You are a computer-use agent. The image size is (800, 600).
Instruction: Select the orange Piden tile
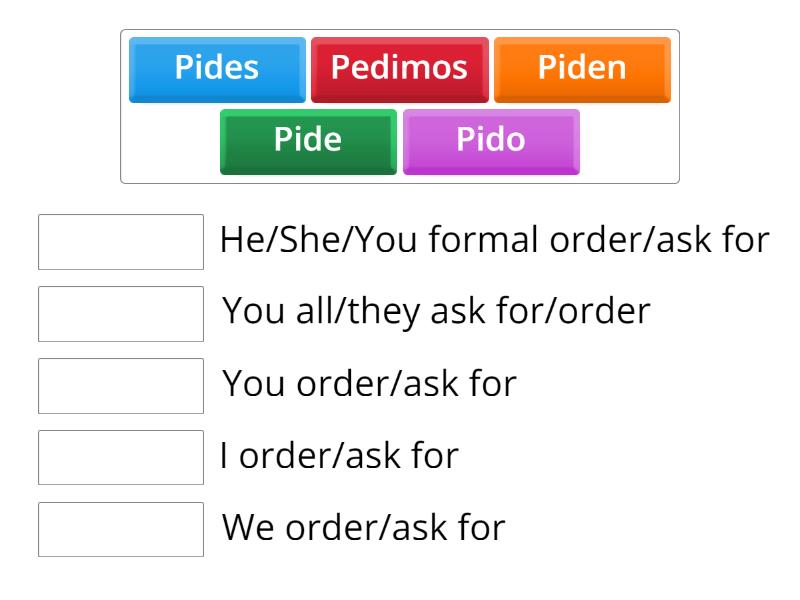pyautogui.click(x=582, y=68)
